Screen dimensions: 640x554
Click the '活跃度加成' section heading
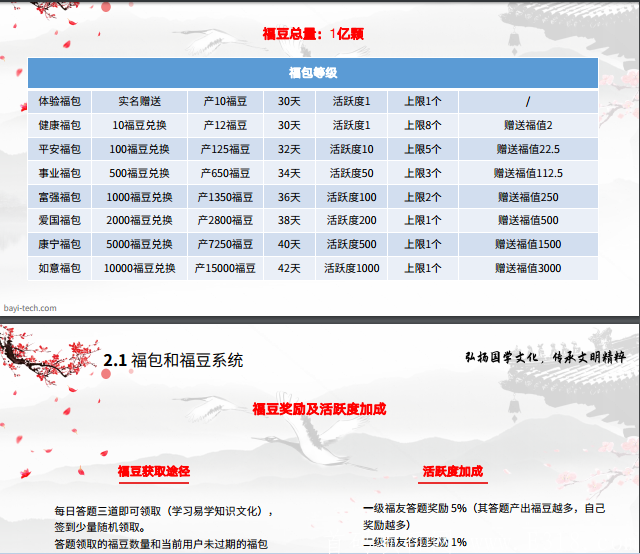pyautogui.click(x=453, y=472)
